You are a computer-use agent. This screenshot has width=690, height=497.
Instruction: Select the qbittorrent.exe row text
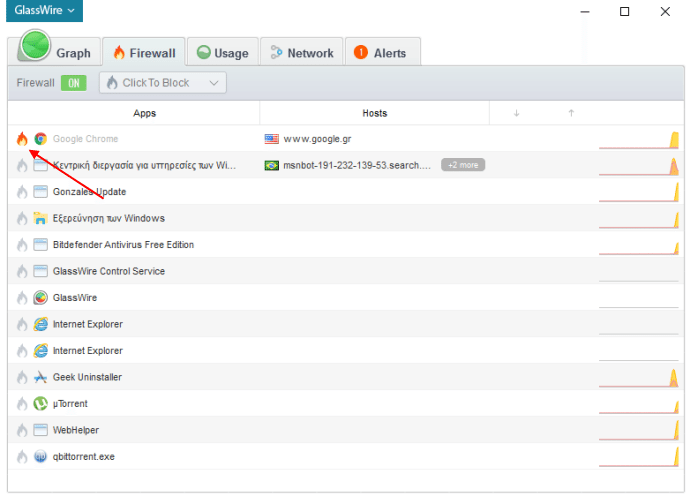pos(84,457)
